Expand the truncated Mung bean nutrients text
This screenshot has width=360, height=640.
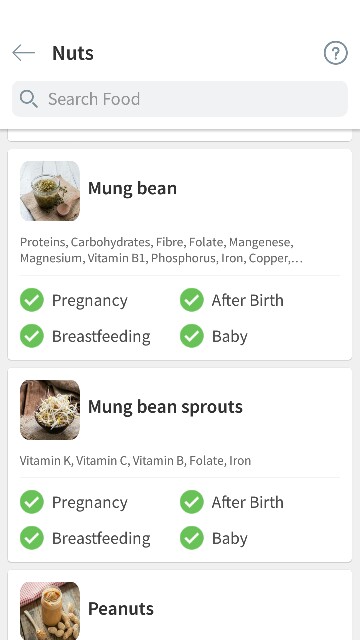click(x=161, y=250)
